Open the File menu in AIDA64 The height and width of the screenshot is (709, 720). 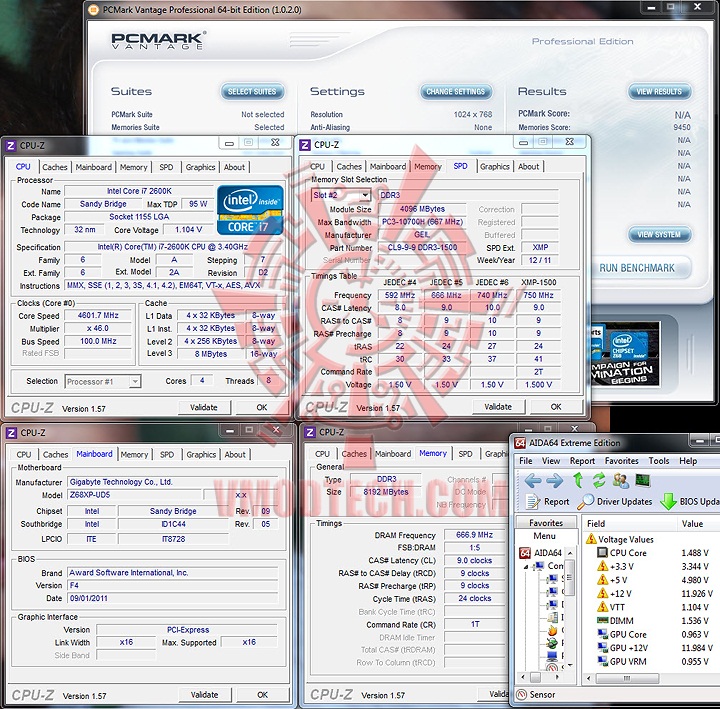pyautogui.click(x=526, y=461)
